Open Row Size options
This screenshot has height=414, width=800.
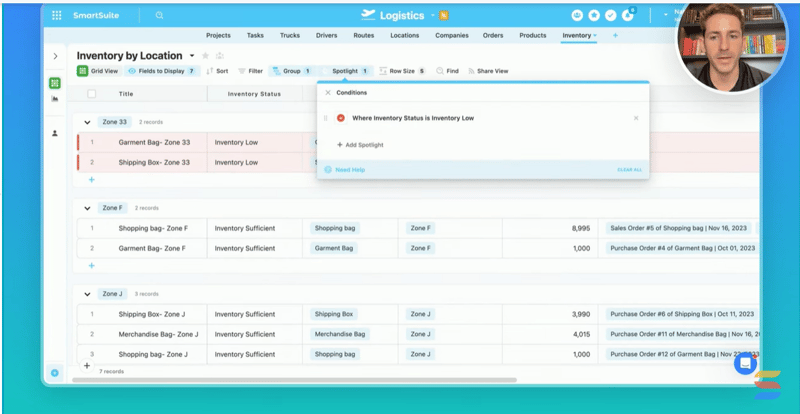coord(402,71)
